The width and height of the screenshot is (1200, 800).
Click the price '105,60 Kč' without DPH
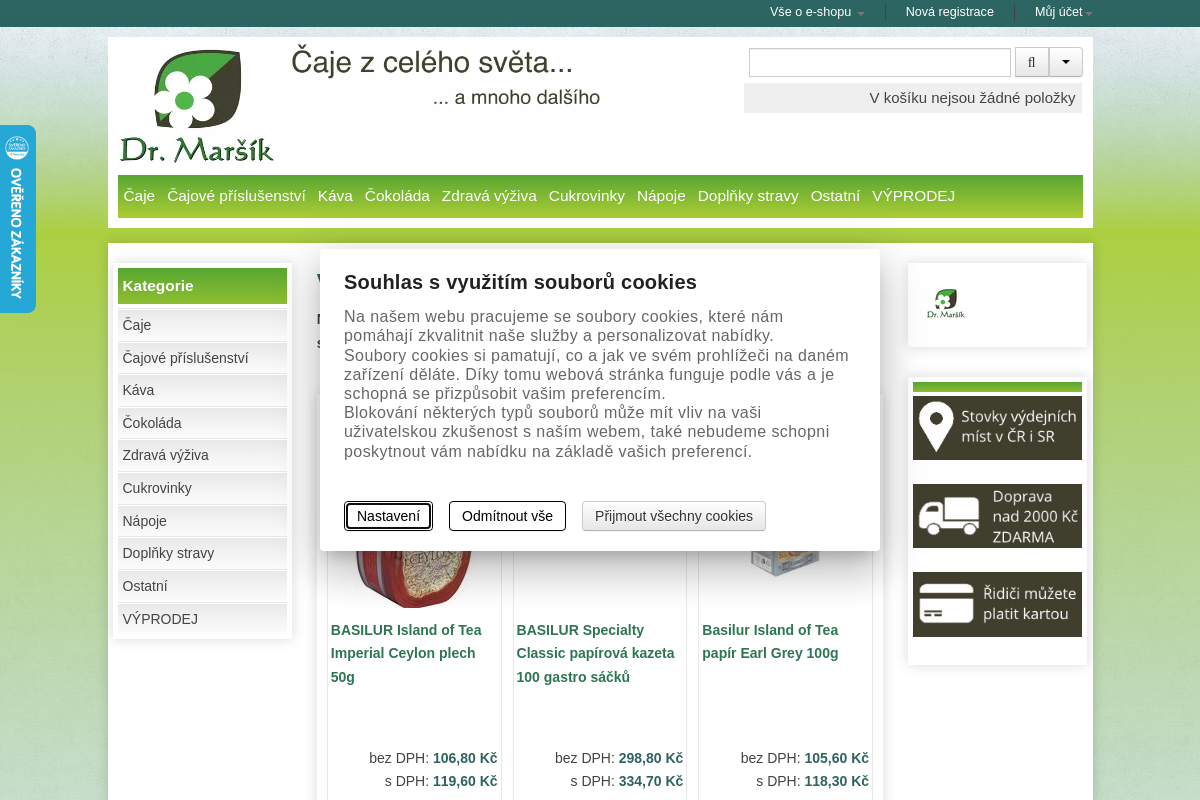pyautogui.click(x=837, y=758)
